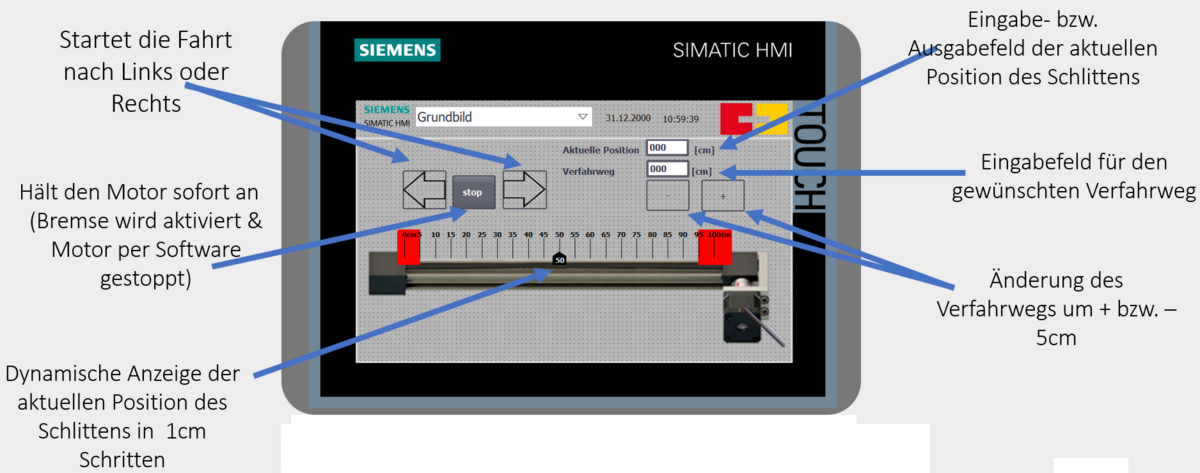Click the Siemens logo on the bezel
This screenshot has width=1200, height=473.
pos(397,50)
